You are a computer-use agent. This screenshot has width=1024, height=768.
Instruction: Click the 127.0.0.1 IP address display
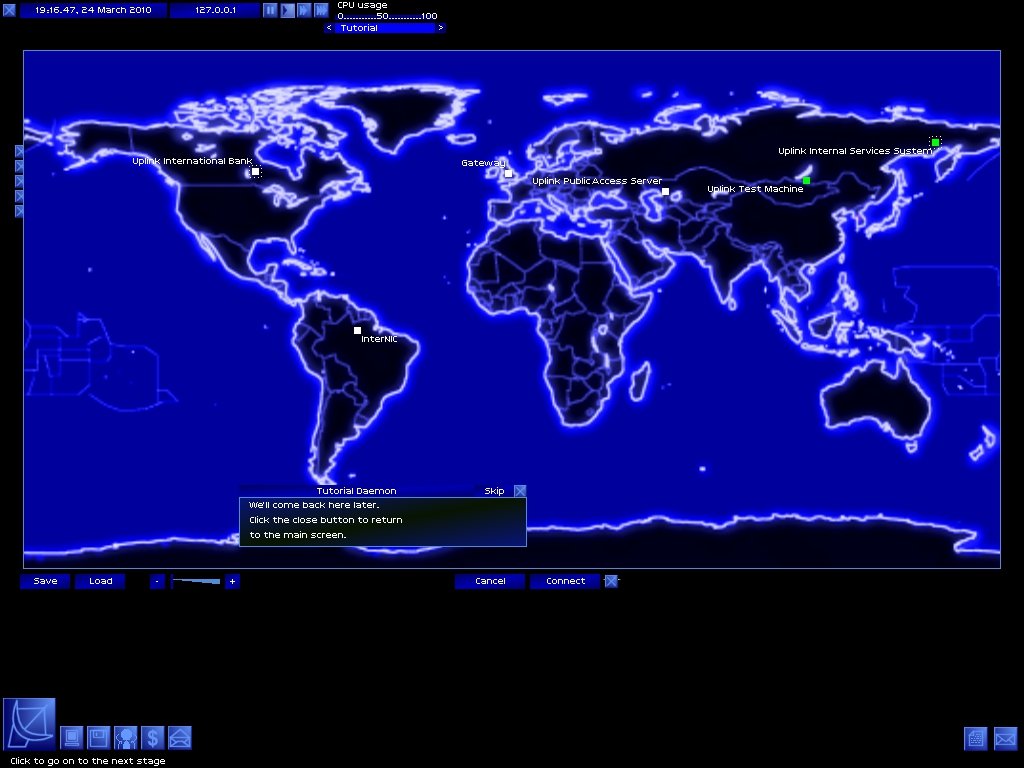215,10
